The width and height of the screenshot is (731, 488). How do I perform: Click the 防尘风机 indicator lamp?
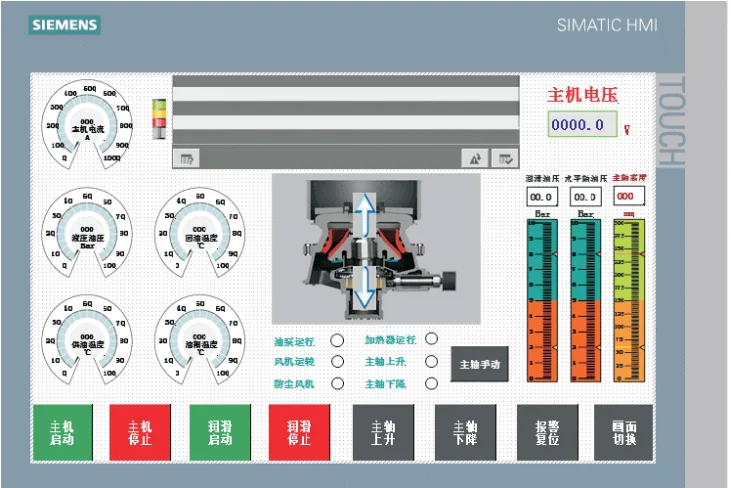[337, 384]
